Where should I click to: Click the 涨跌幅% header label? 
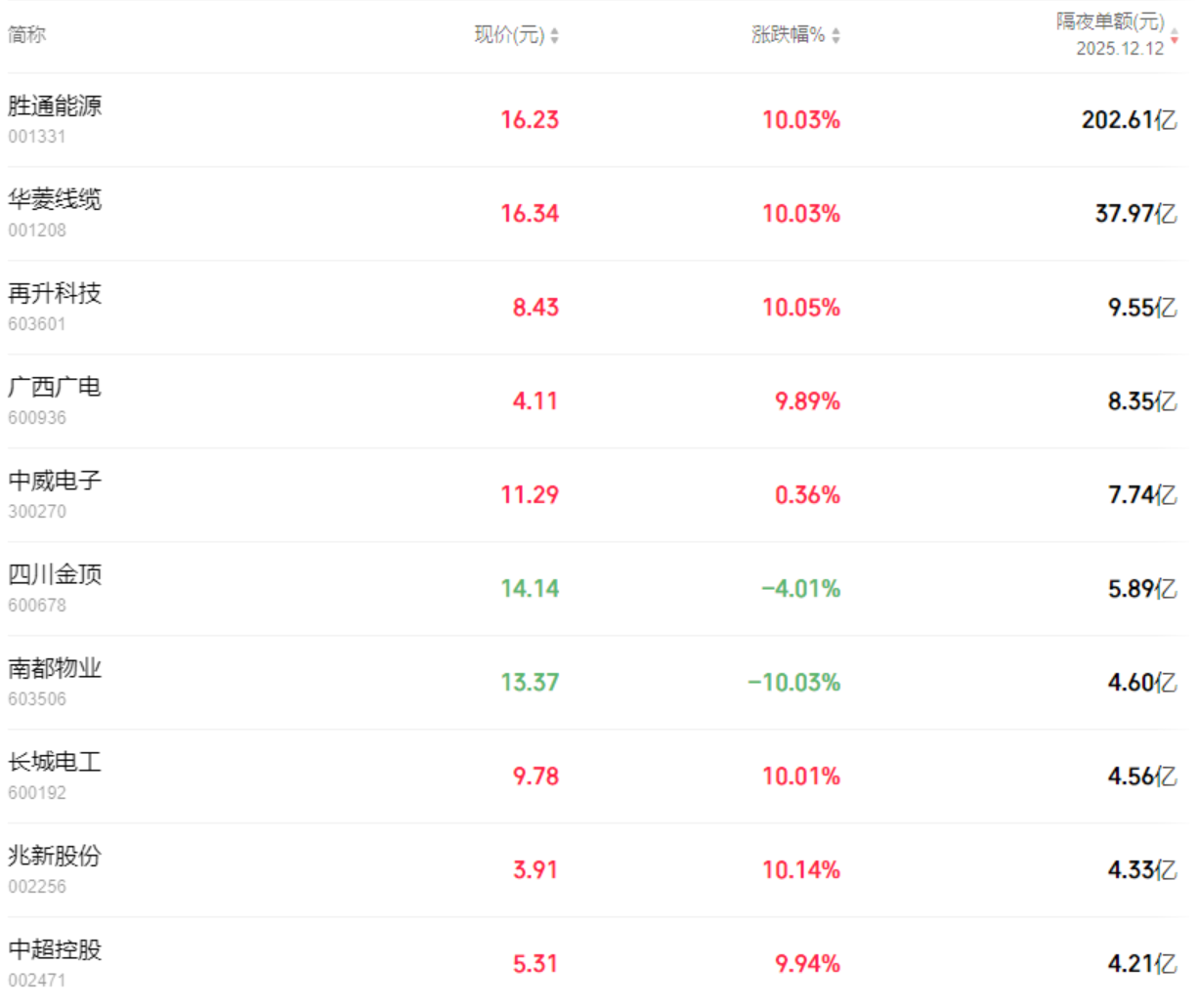tap(789, 35)
